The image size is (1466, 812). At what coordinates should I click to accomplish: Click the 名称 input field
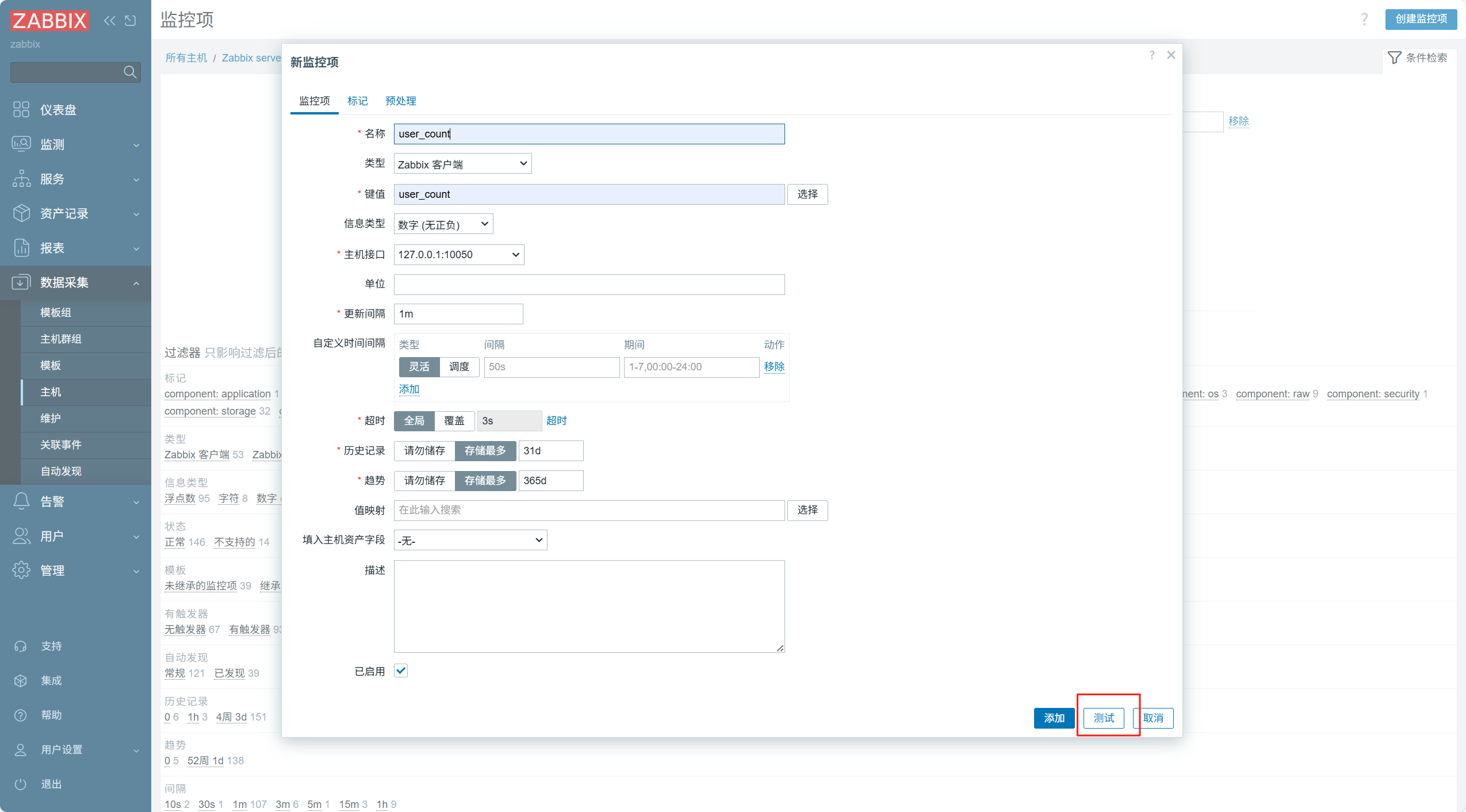point(589,133)
